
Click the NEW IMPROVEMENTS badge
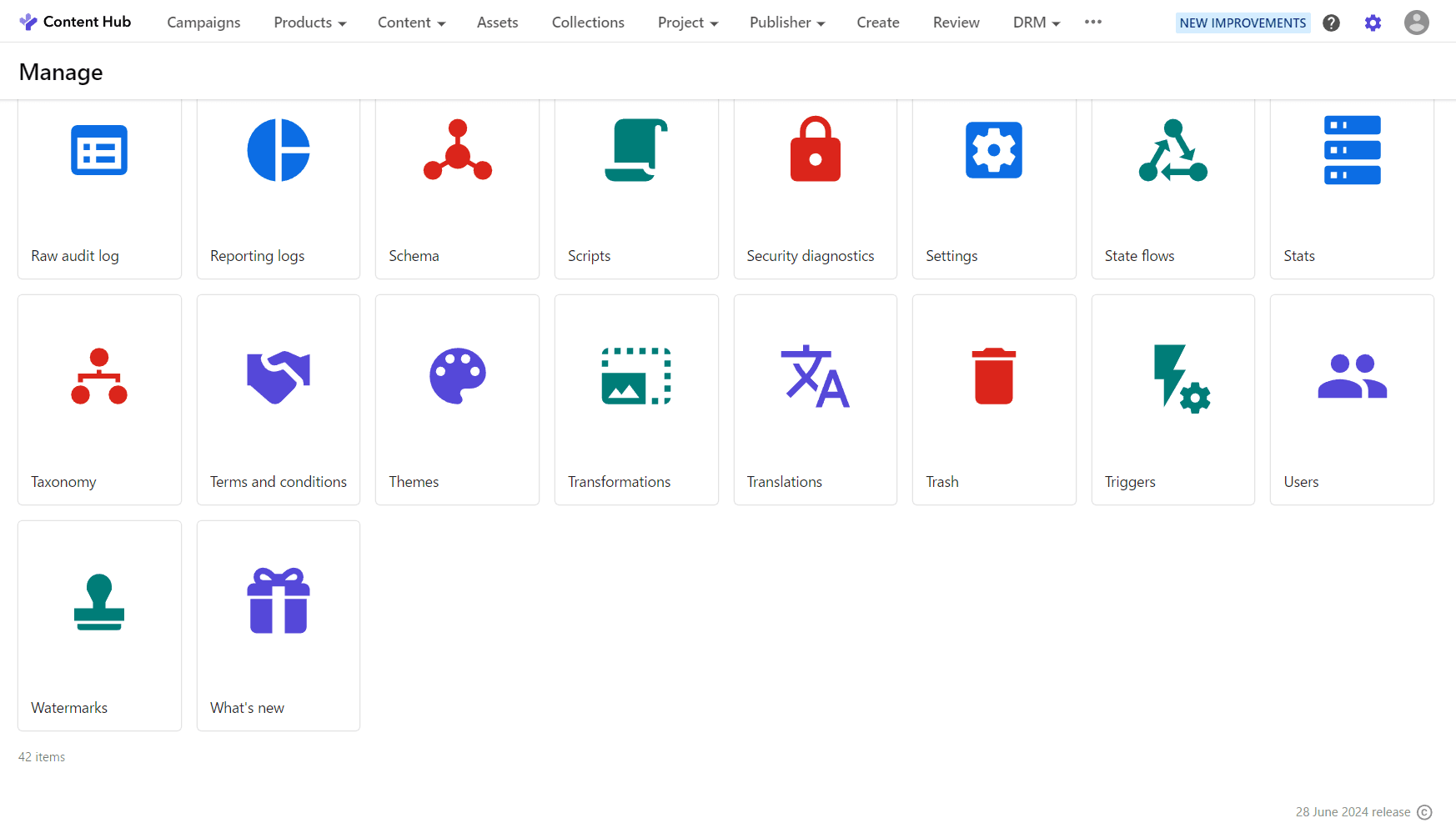1243,23
